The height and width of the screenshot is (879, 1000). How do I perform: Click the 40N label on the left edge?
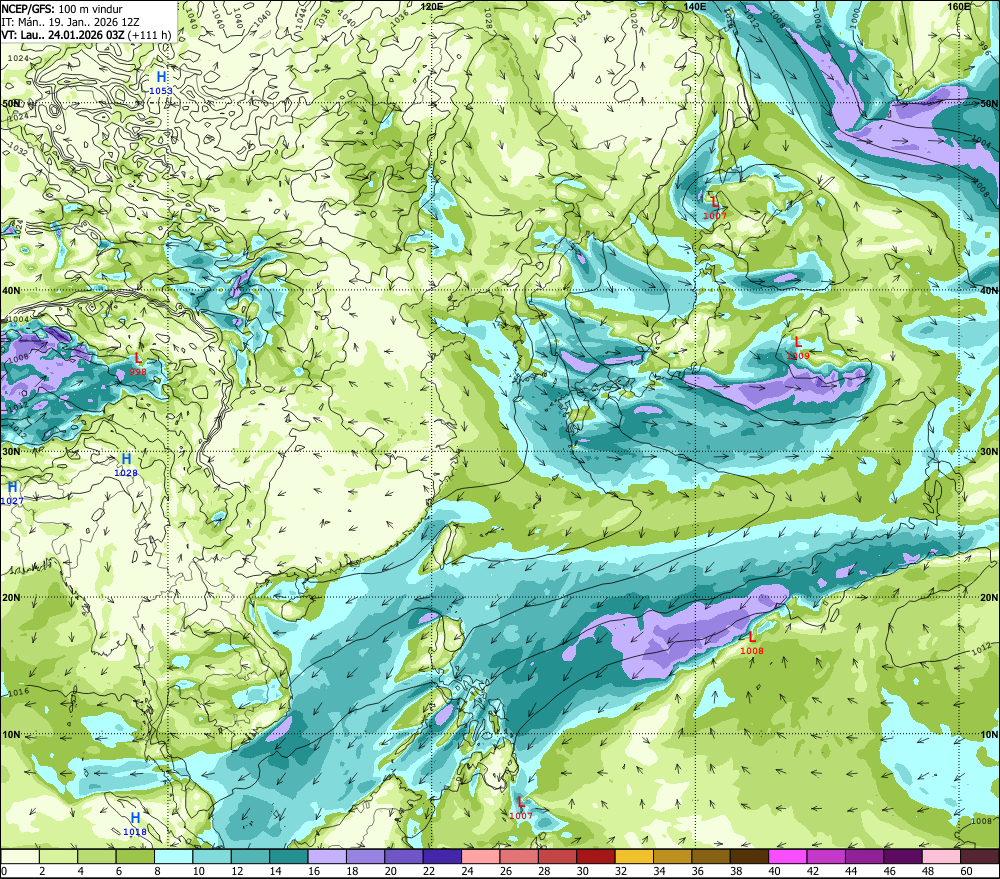point(11,290)
